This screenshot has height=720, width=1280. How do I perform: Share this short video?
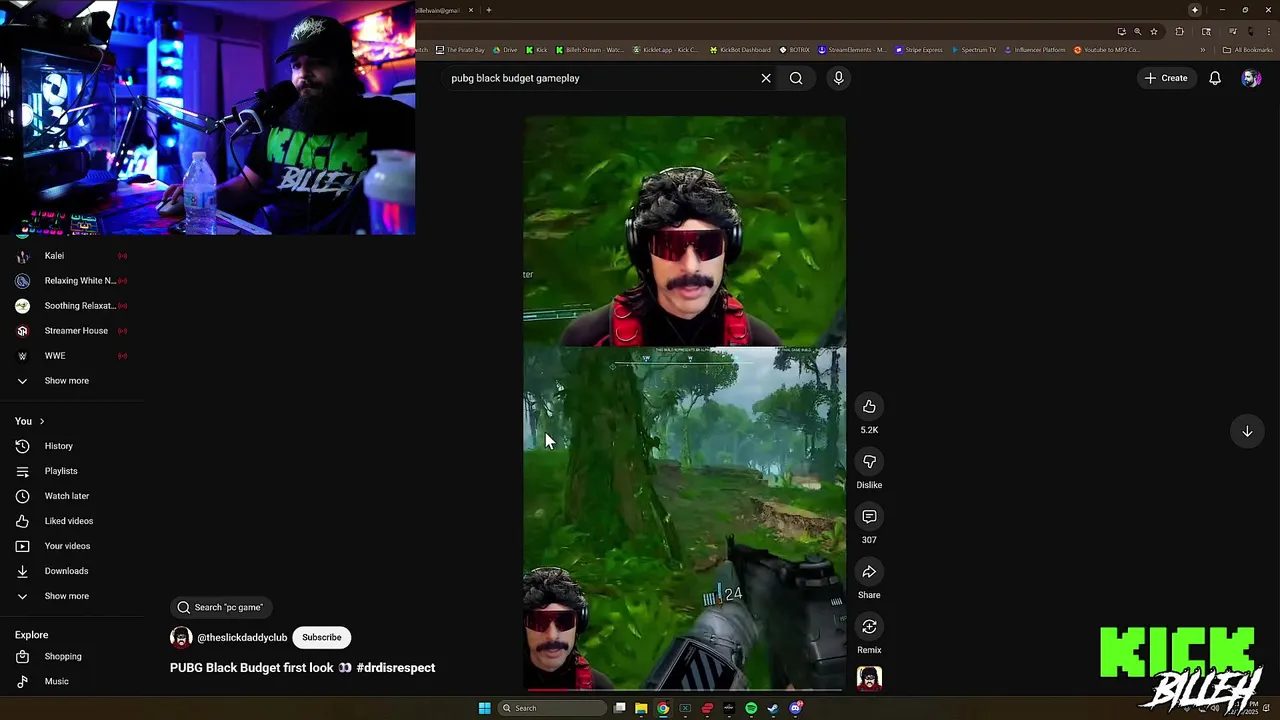869,571
